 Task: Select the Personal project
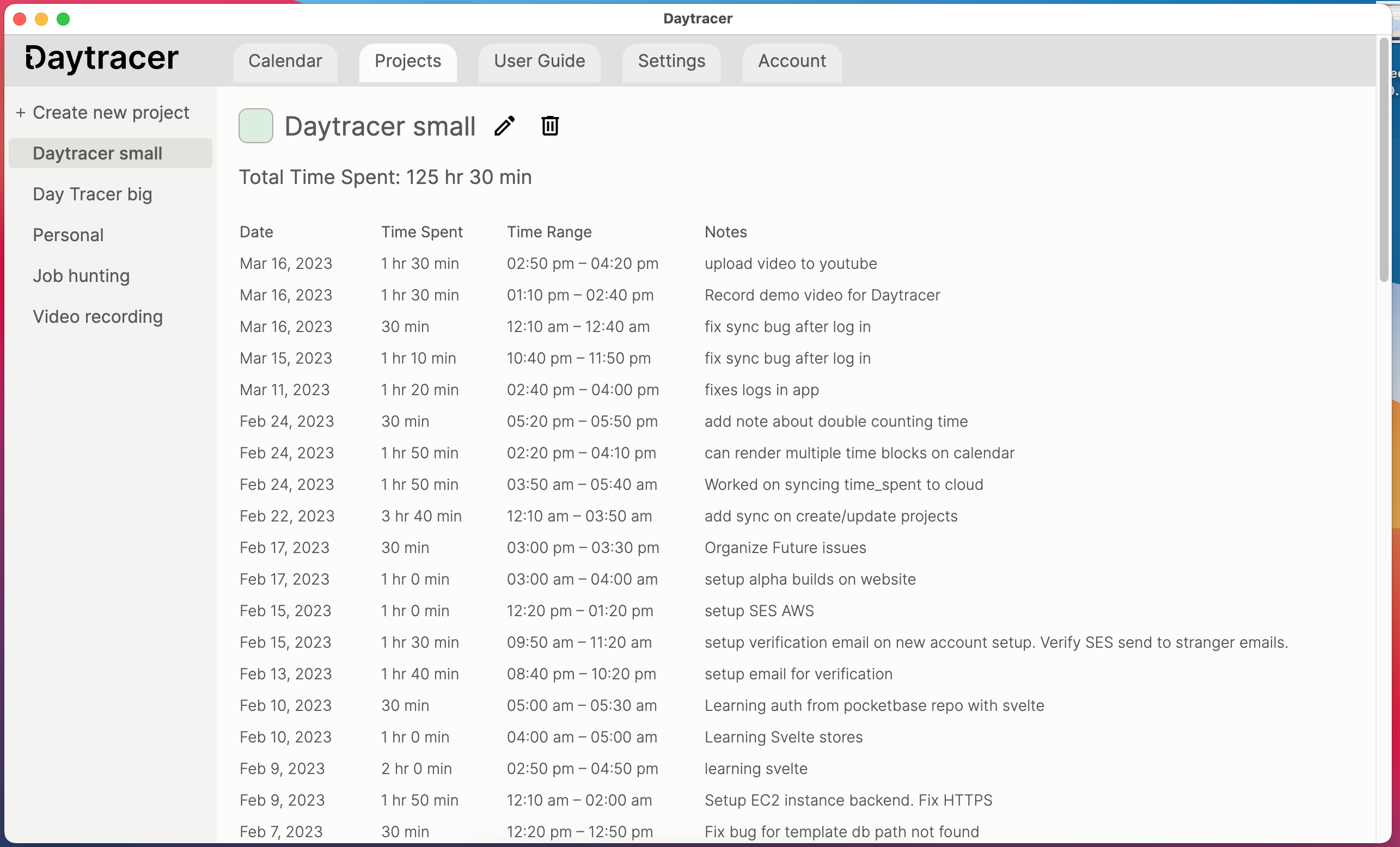pos(68,235)
